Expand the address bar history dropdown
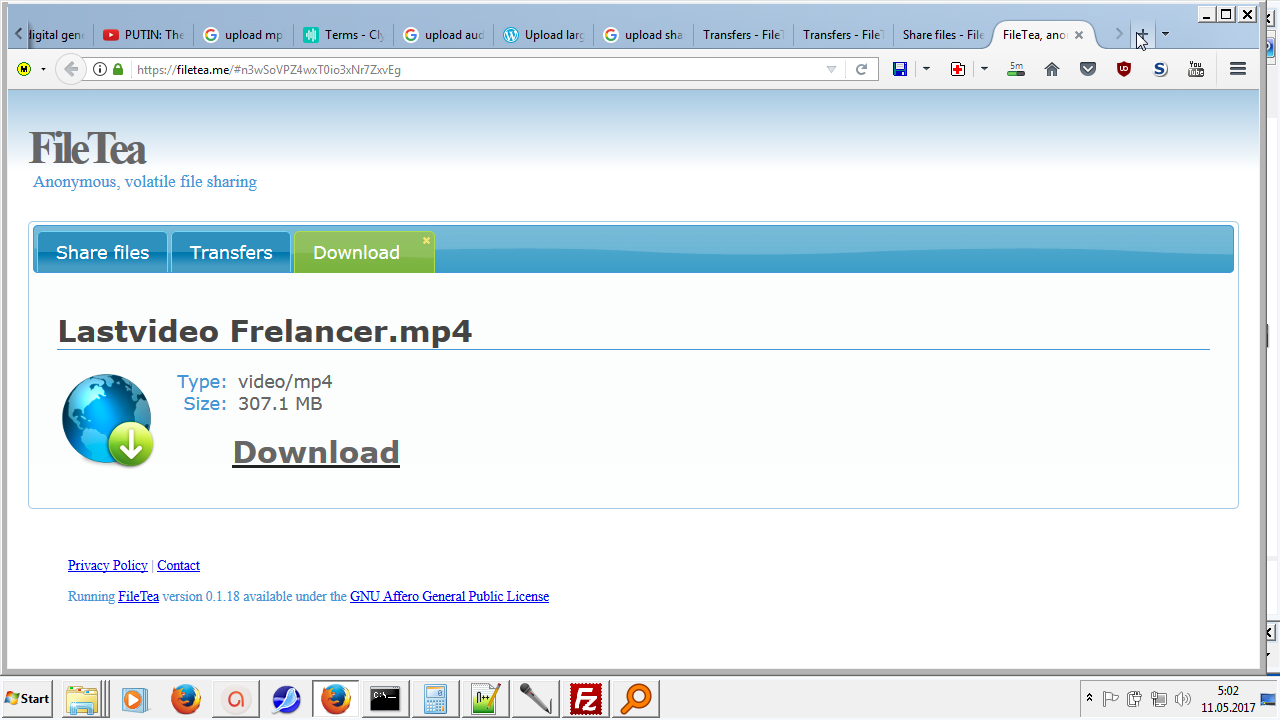The width and height of the screenshot is (1280, 720). [x=831, y=69]
